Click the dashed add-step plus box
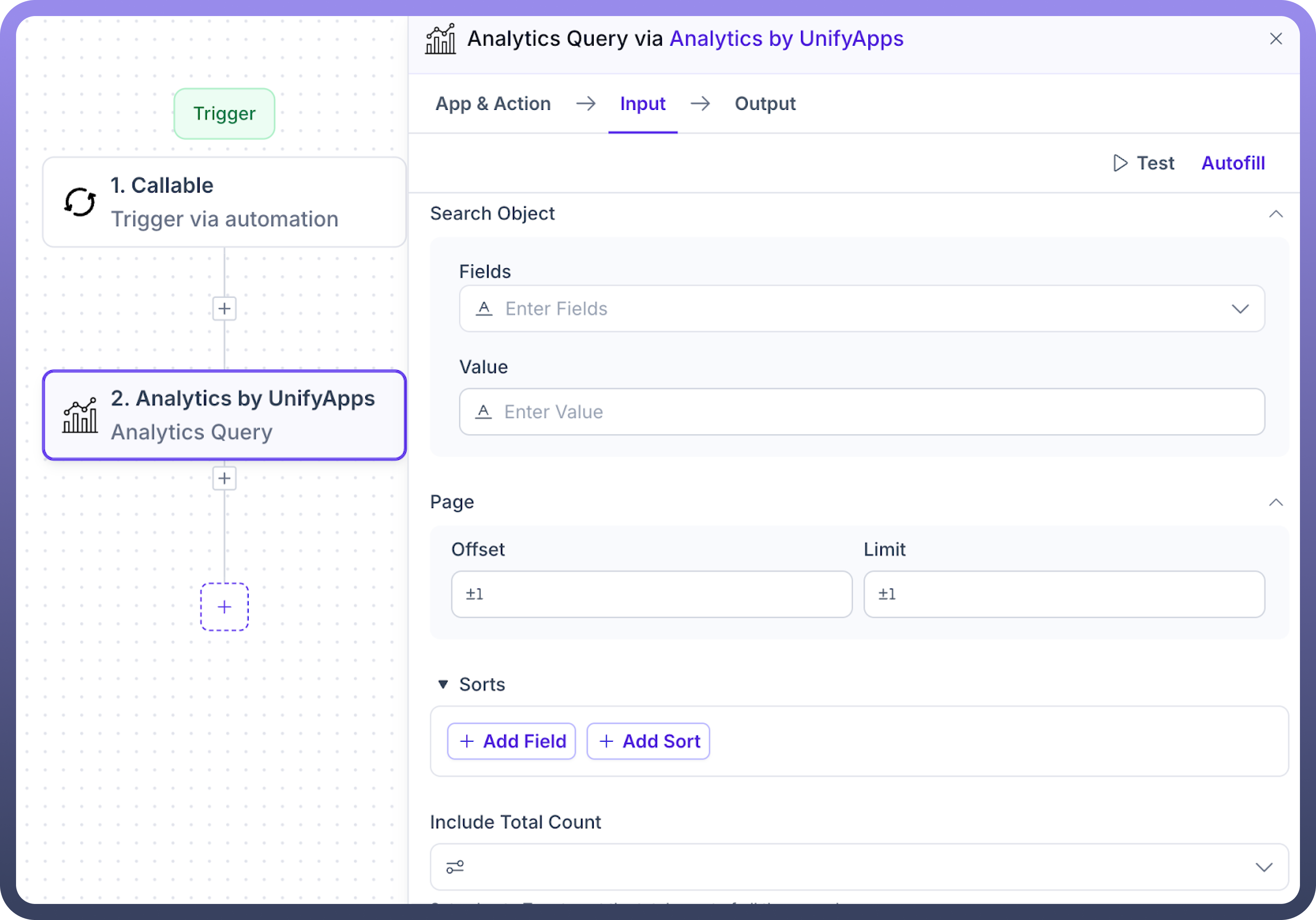This screenshot has height=920, width=1316. coord(224,607)
